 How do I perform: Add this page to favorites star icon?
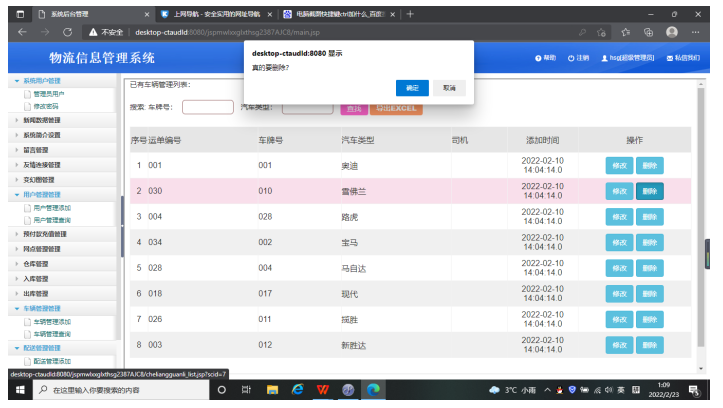click(x=601, y=32)
